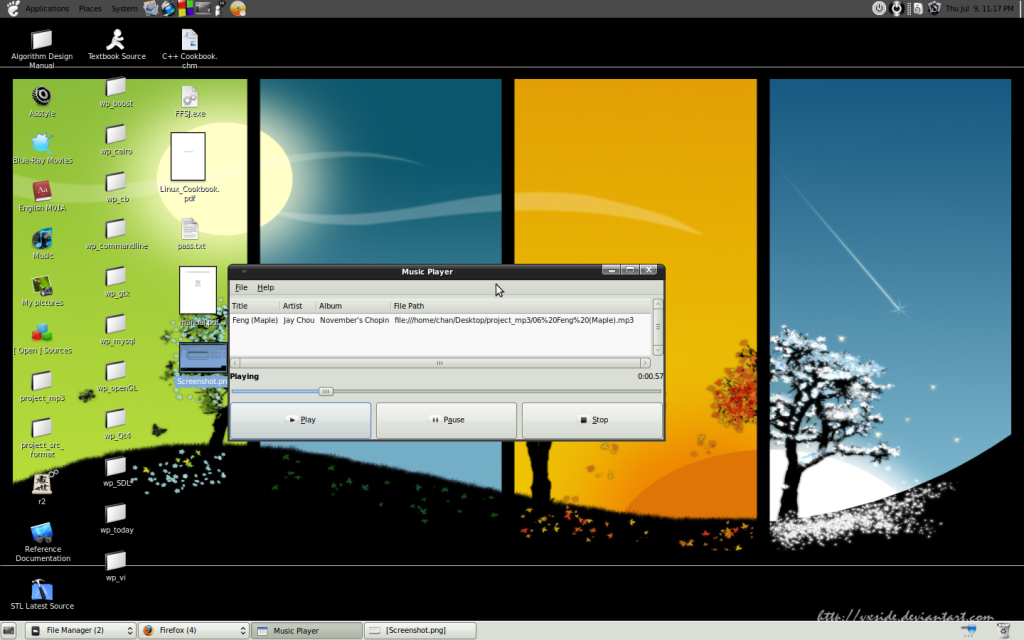Select the pass.txt file icon
This screenshot has width=1024, height=640.
coord(190,230)
